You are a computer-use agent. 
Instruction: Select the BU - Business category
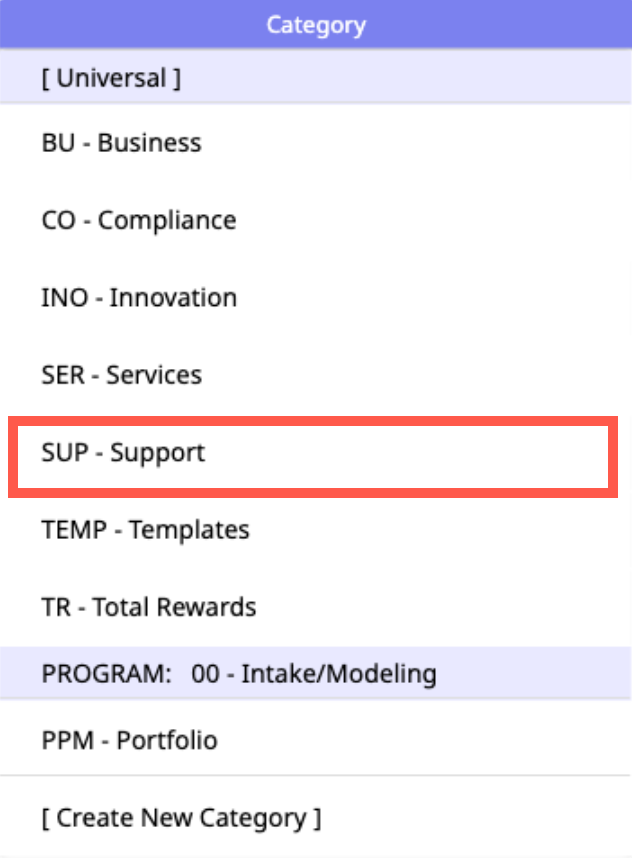[x=121, y=143]
